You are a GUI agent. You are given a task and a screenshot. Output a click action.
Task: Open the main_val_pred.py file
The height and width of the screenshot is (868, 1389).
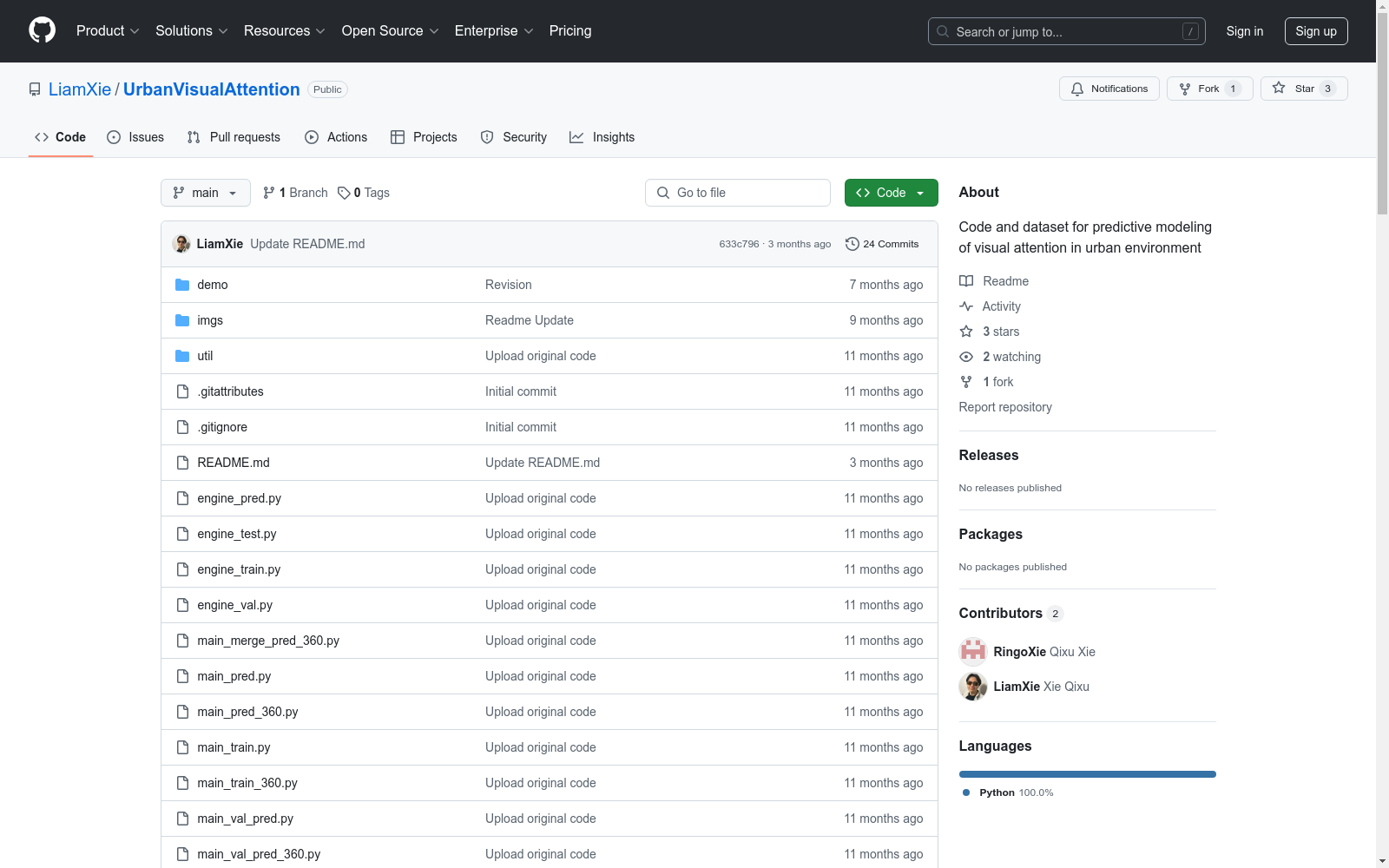(246, 819)
